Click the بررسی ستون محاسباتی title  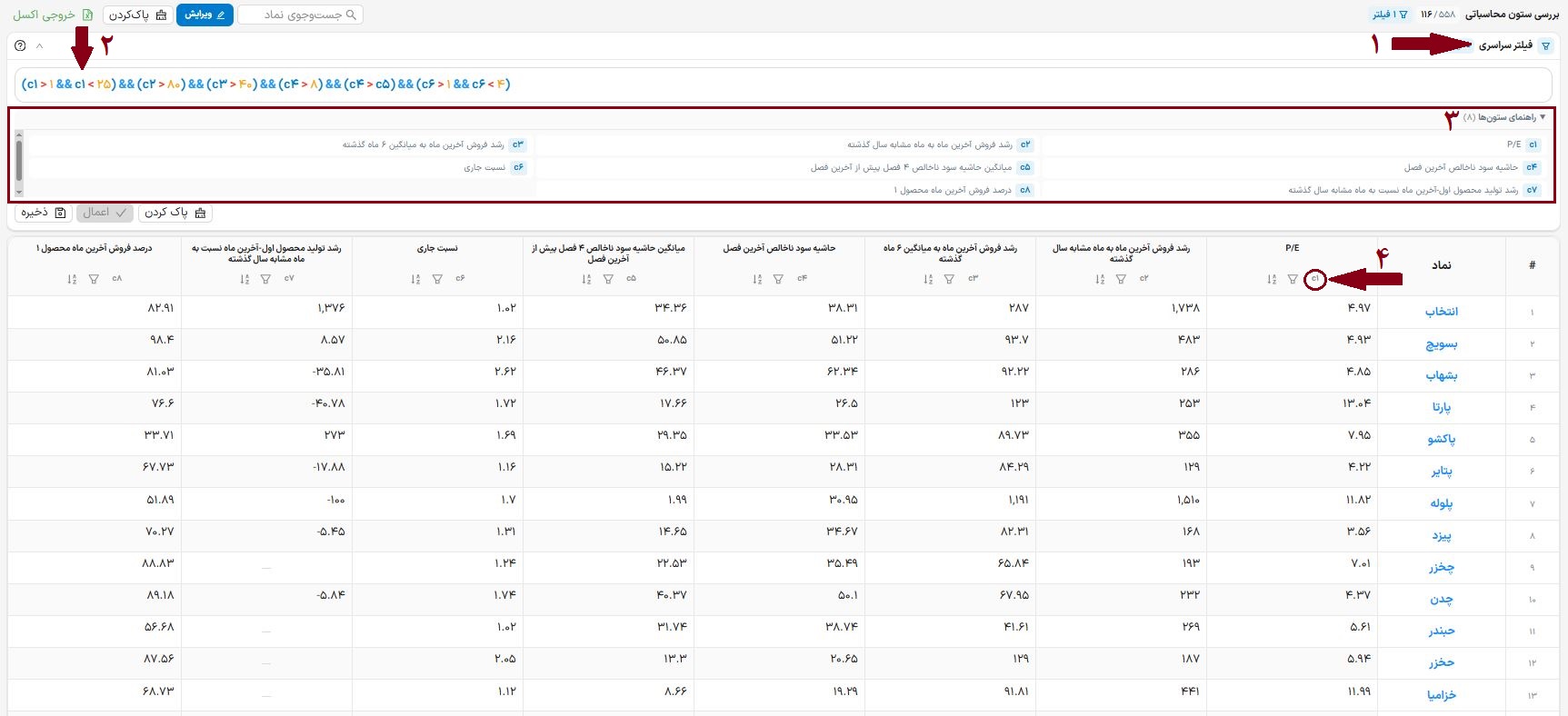(1512, 15)
